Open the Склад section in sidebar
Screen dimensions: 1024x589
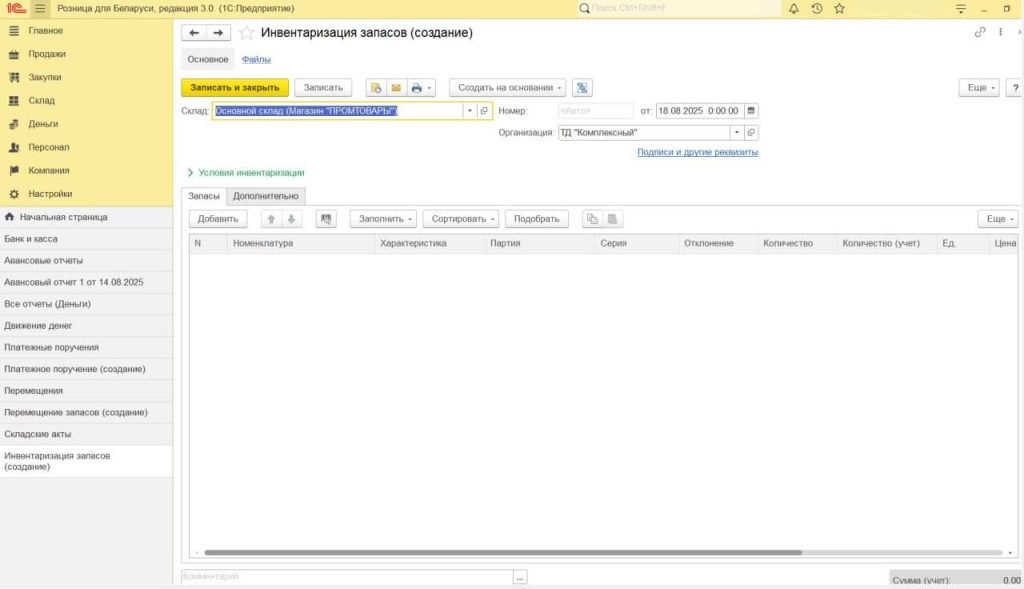point(42,101)
